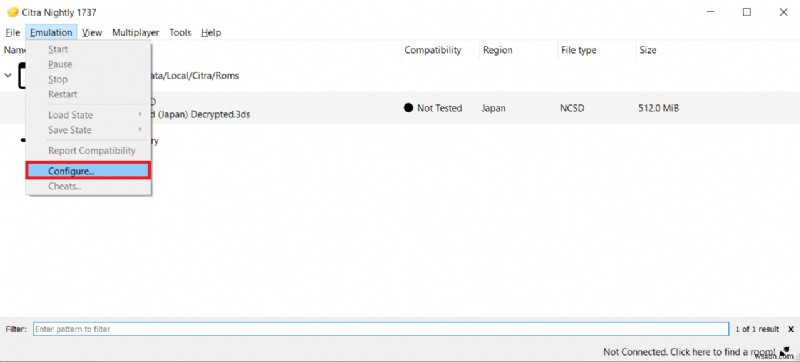Sort by the Size column header
The image size is (800, 362).
click(x=647, y=50)
